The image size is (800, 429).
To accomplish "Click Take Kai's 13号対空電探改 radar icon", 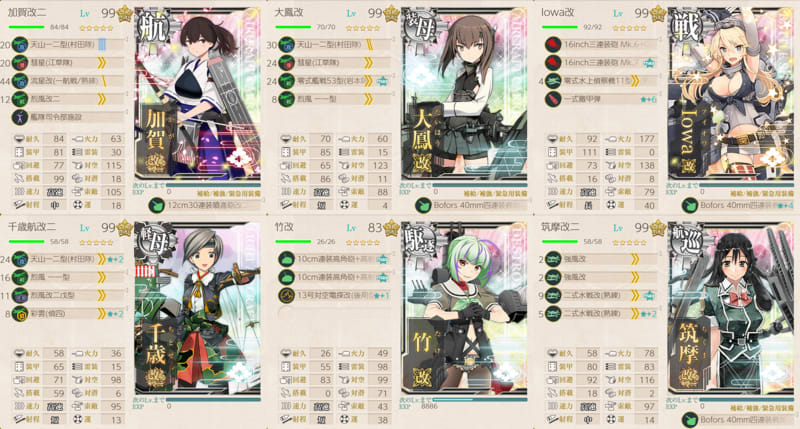I will point(286,295).
